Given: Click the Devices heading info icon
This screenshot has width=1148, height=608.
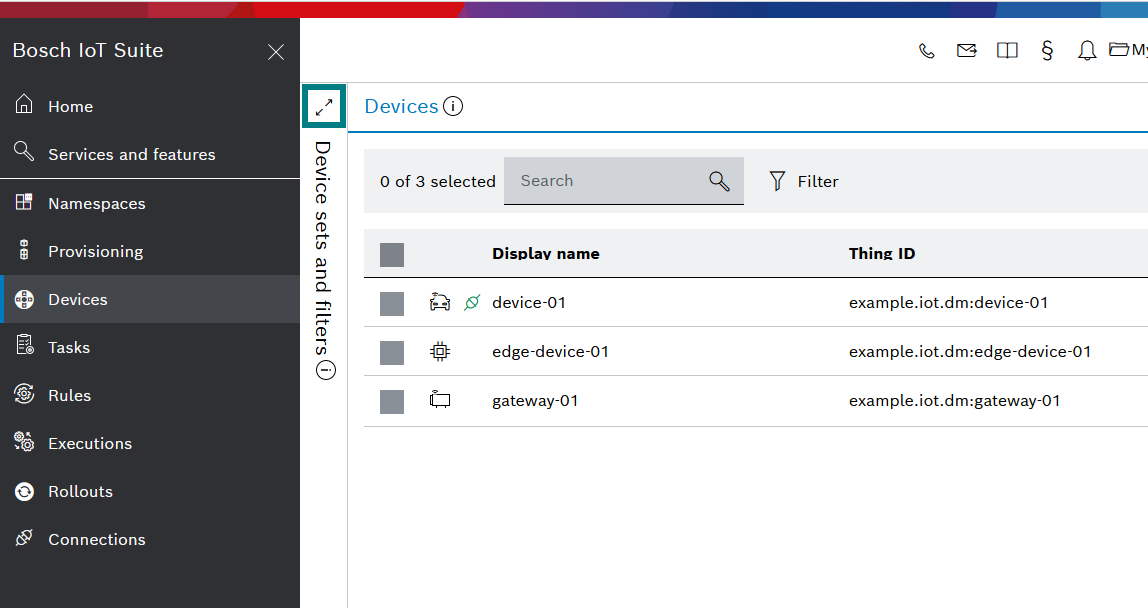Looking at the screenshot, I should point(453,106).
